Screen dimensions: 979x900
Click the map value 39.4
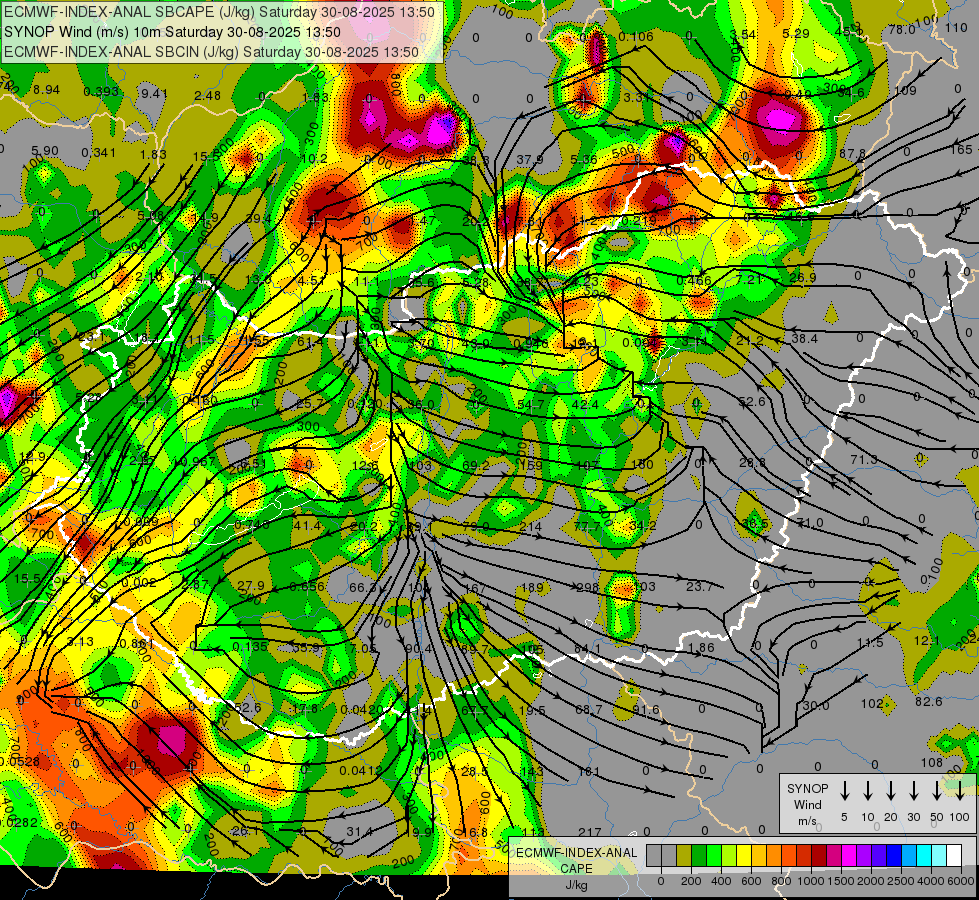click(258, 219)
